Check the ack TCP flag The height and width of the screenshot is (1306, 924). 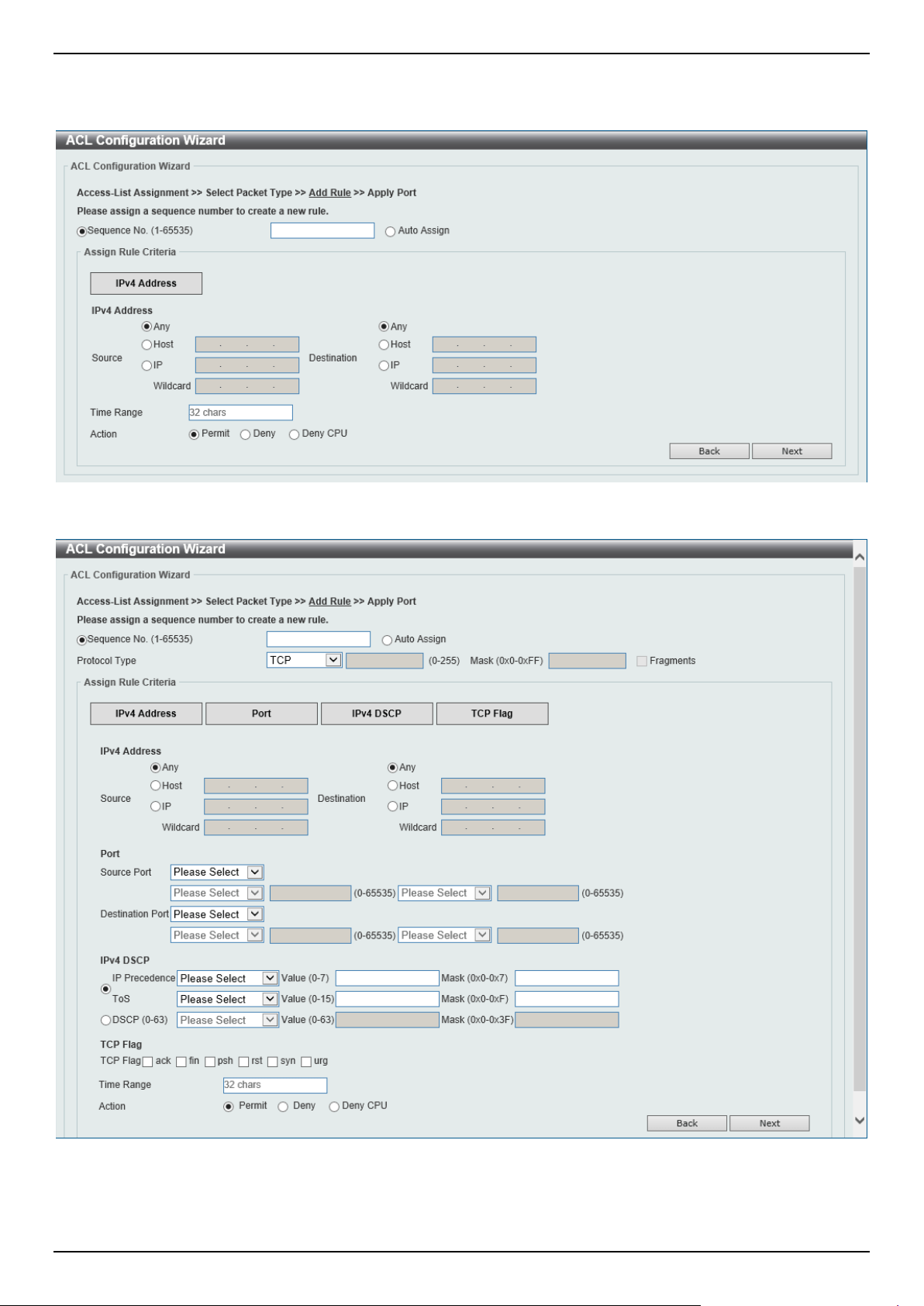tap(147, 1062)
